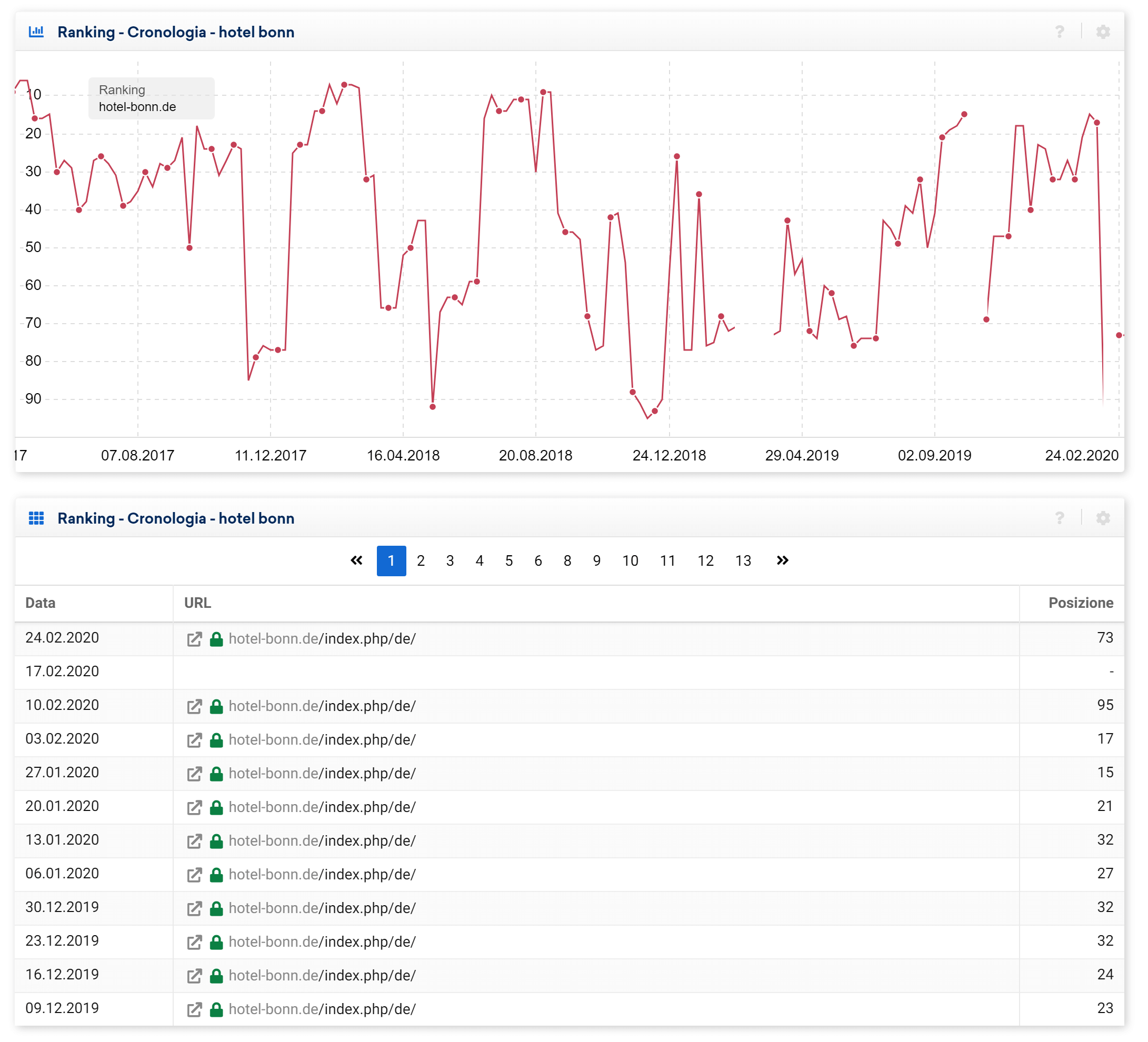Click the 24.02.2020 label on chart axis

(x=1081, y=456)
